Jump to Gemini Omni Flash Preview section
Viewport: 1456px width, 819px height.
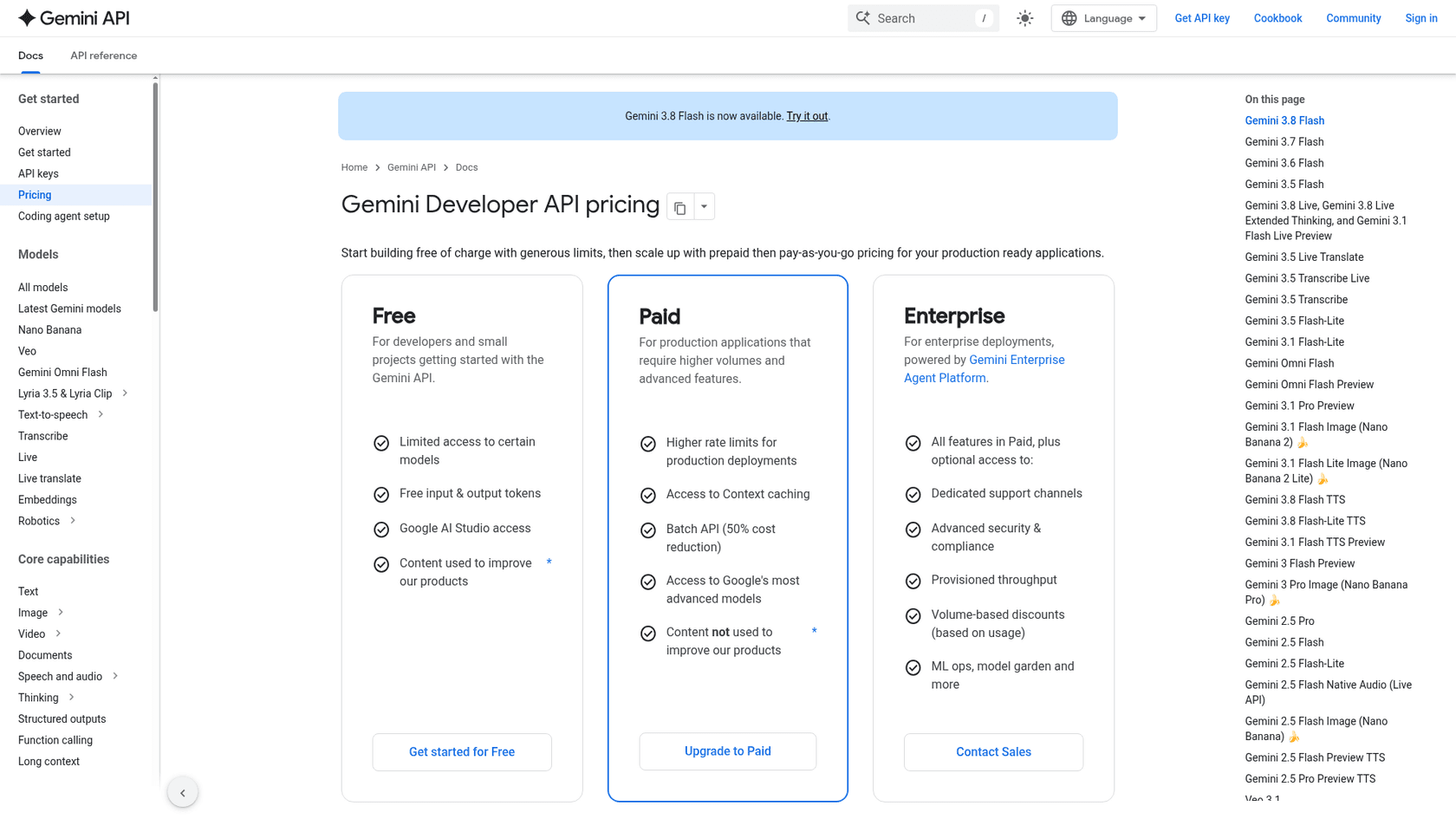point(1309,385)
